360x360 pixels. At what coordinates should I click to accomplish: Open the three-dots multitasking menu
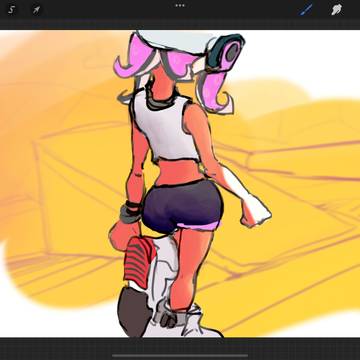(x=180, y=5)
